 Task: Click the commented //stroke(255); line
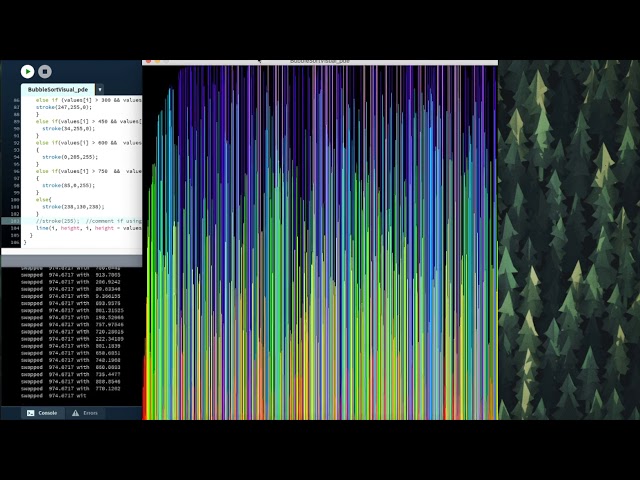[x=89, y=221]
